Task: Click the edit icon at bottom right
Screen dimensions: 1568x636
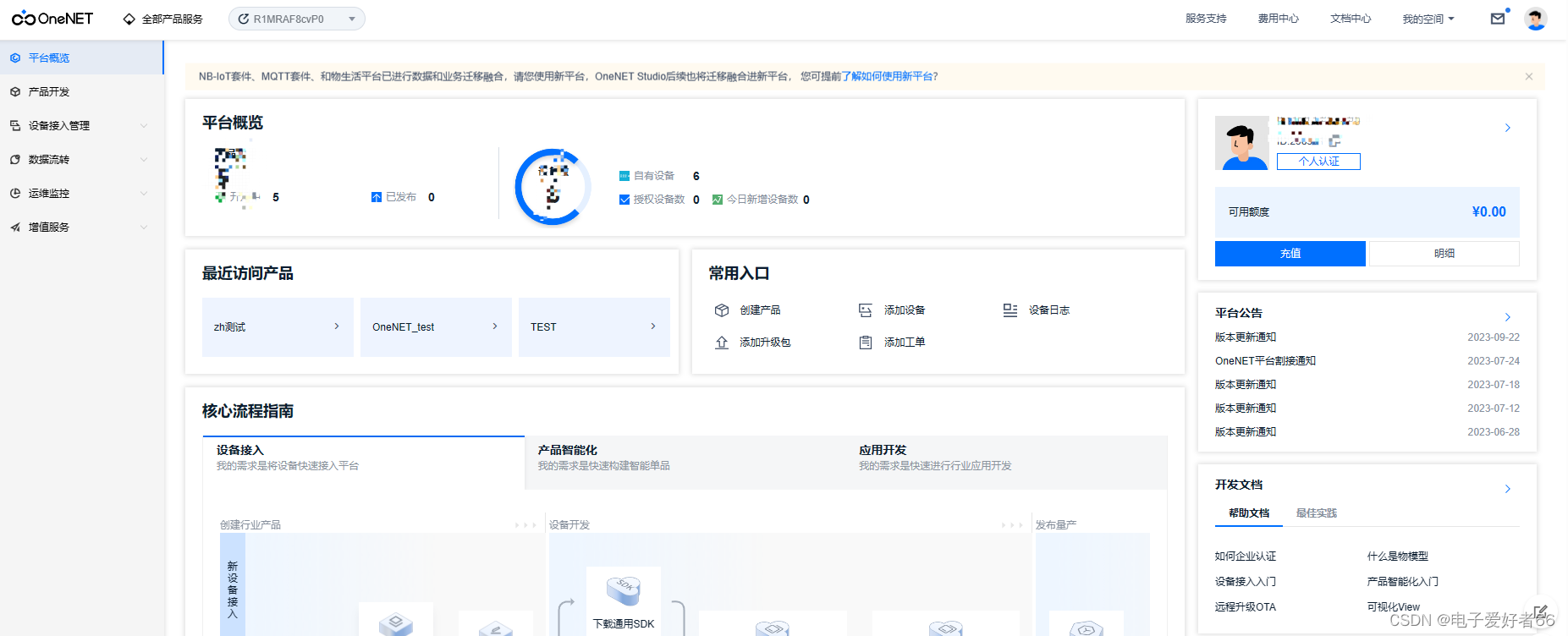Action: point(1541,611)
